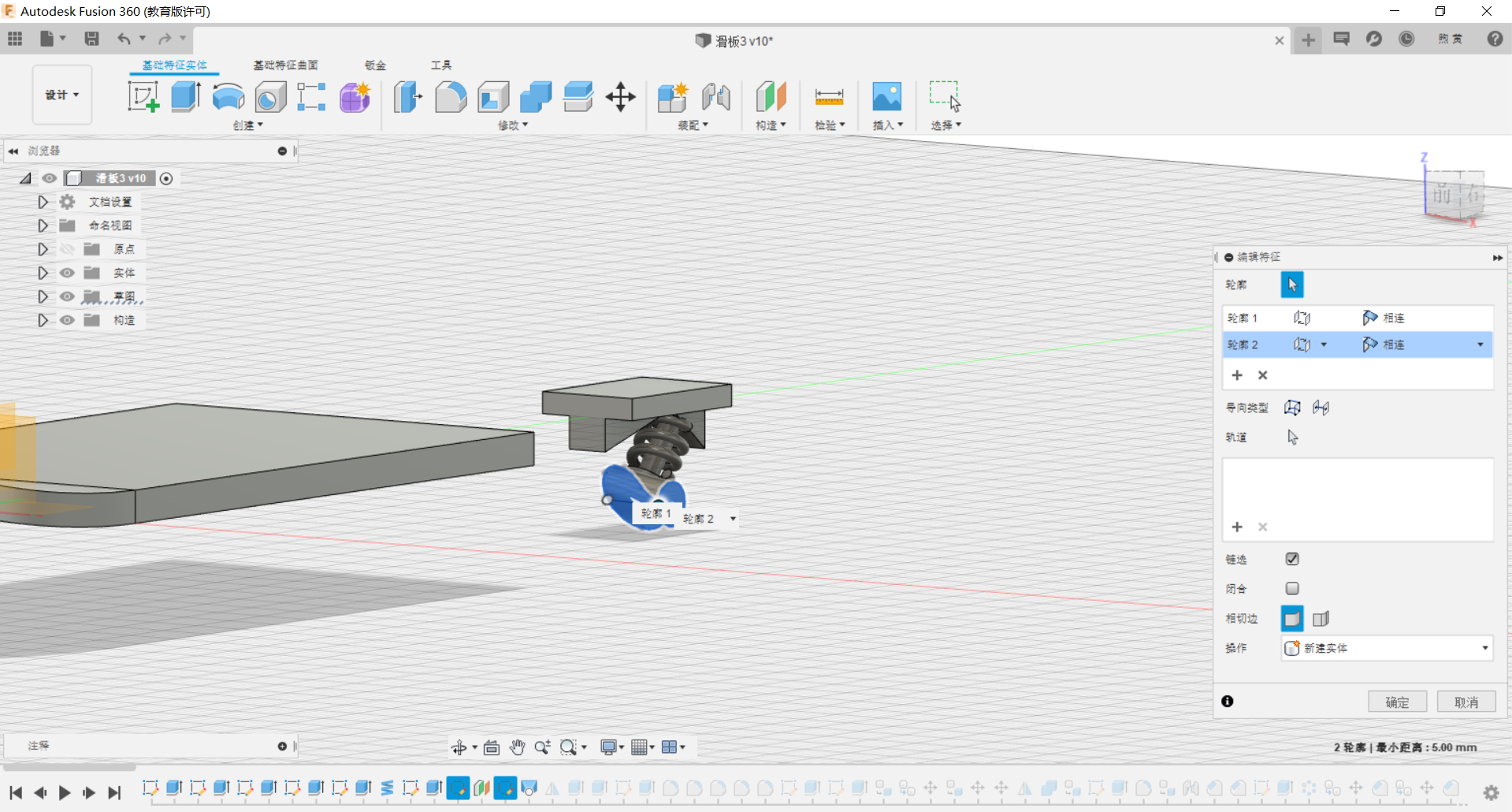Add a profile with the plus button
The height and width of the screenshot is (812, 1512).
tap(1237, 375)
